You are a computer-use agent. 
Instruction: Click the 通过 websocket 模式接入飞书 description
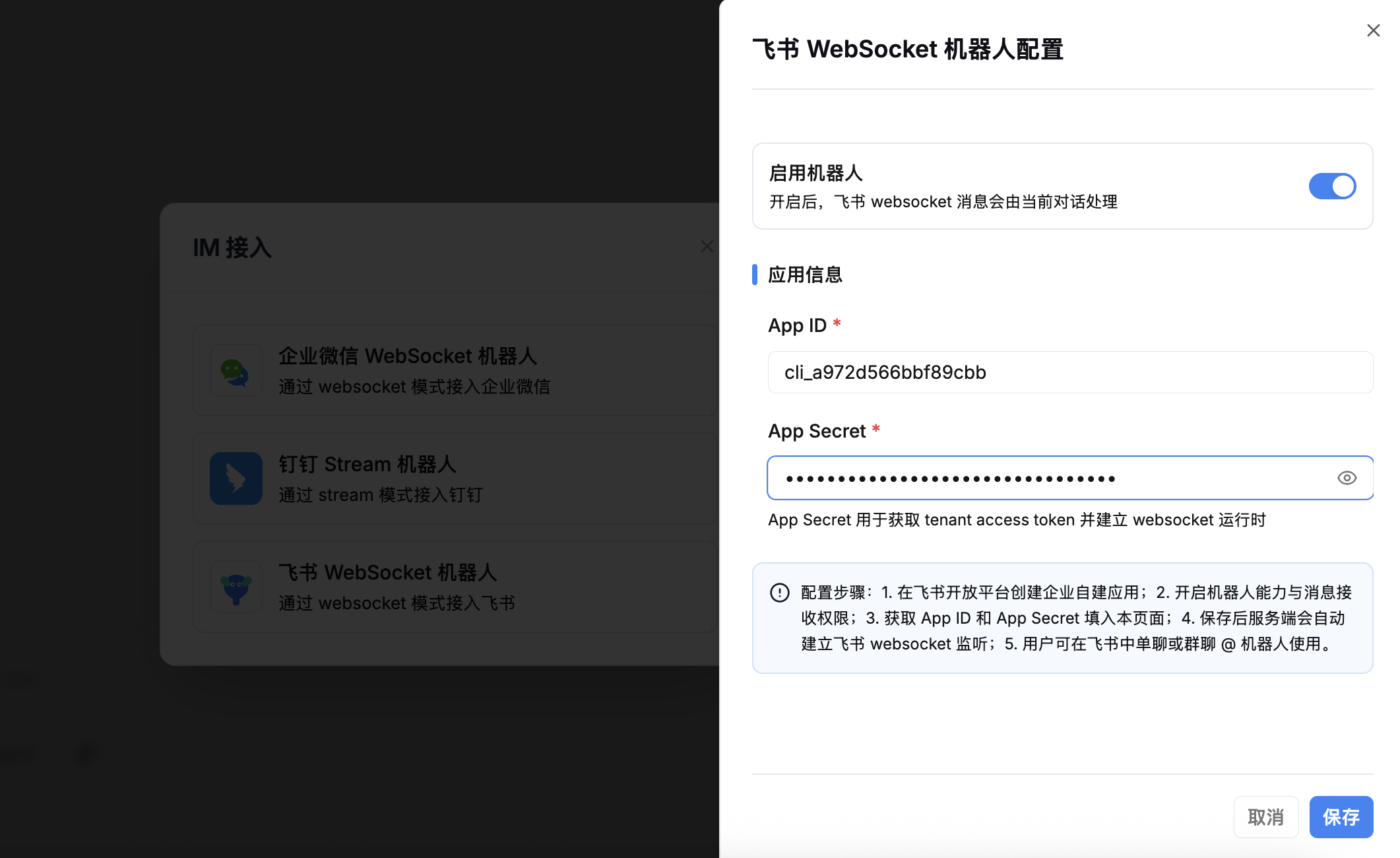(x=397, y=603)
